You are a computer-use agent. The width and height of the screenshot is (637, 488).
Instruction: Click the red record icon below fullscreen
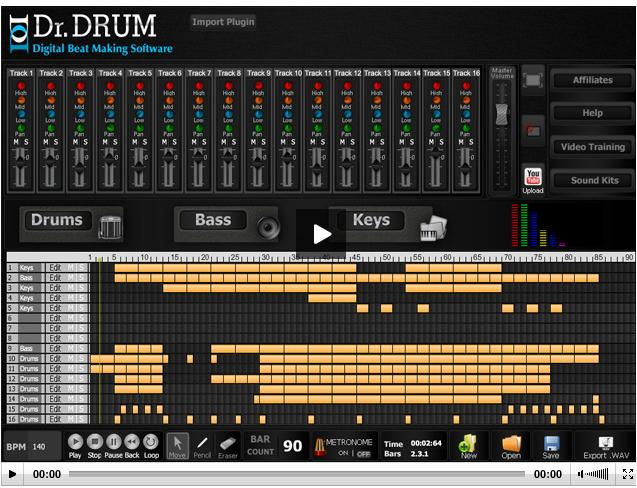(x=533, y=130)
